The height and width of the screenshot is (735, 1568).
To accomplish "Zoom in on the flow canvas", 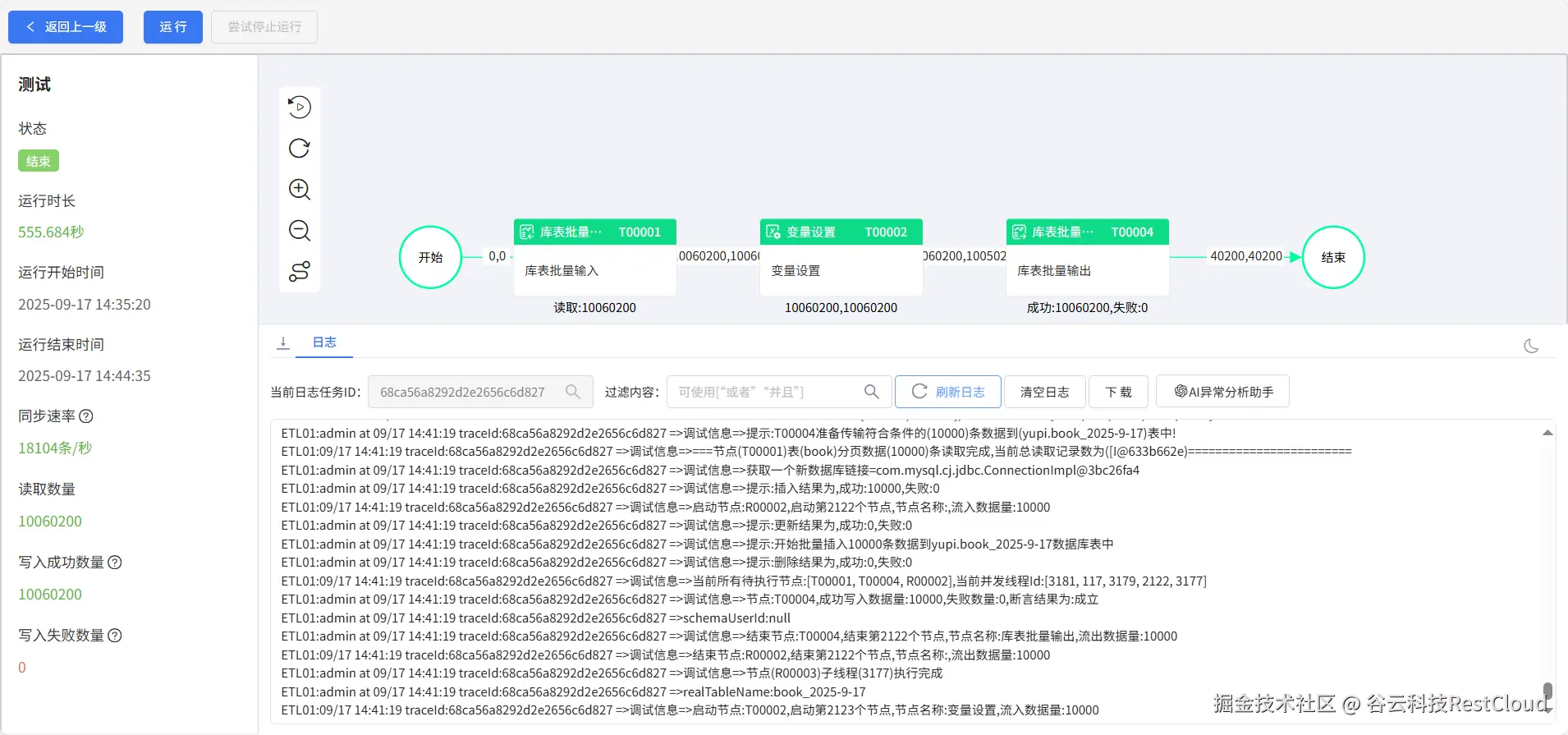I will (x=300, y=189).
